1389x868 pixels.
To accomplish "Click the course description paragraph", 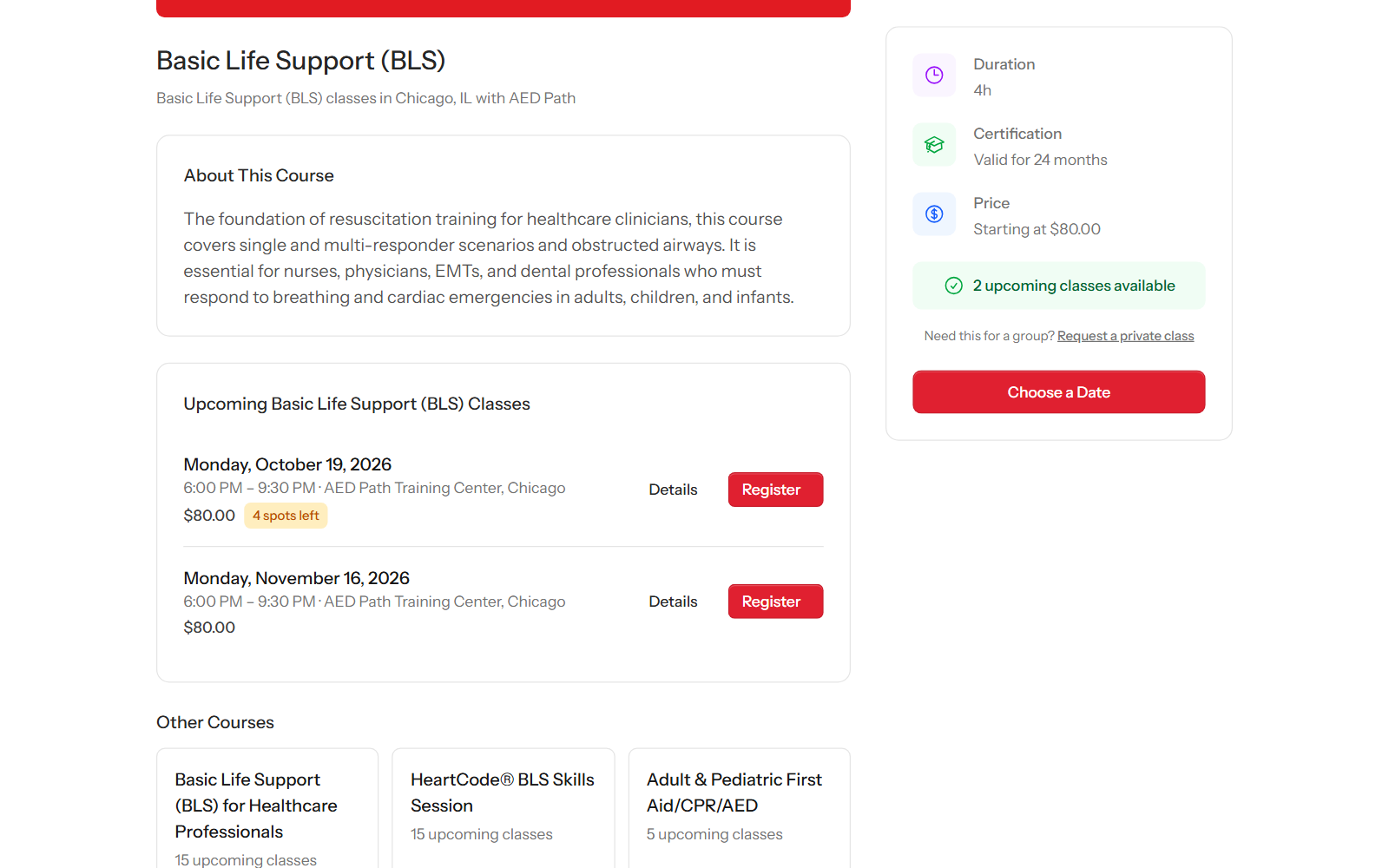I will pos(489,258).
